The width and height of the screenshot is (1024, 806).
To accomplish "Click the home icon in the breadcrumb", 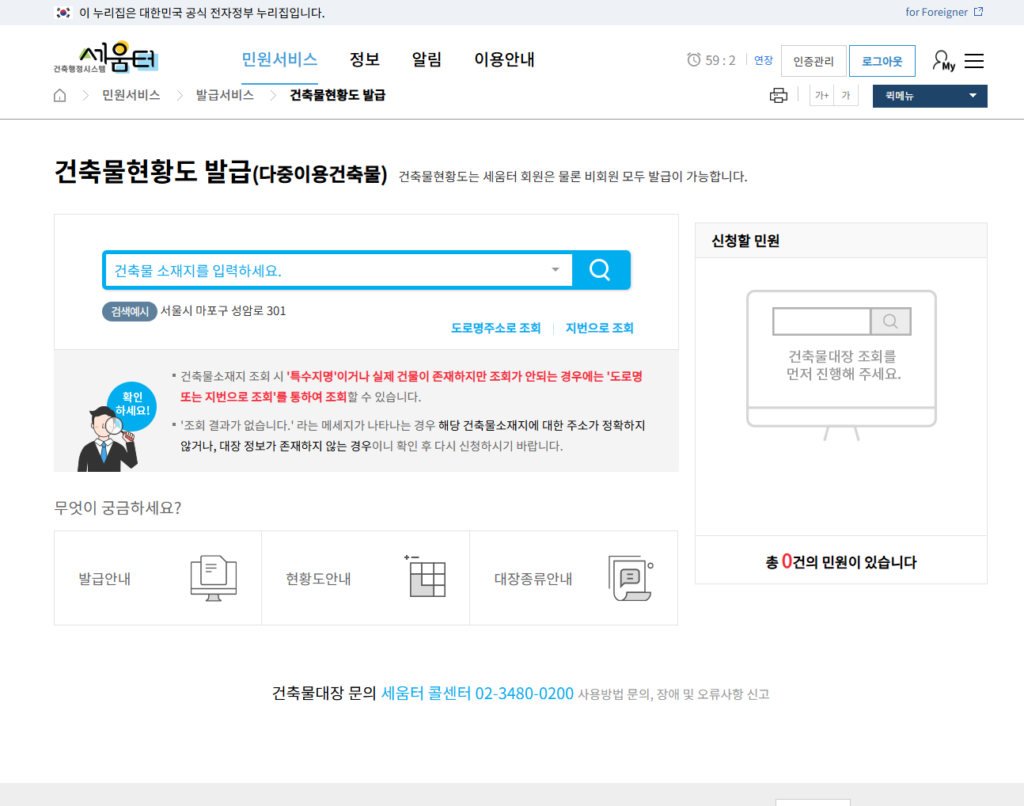I will [x=59, y=95].
